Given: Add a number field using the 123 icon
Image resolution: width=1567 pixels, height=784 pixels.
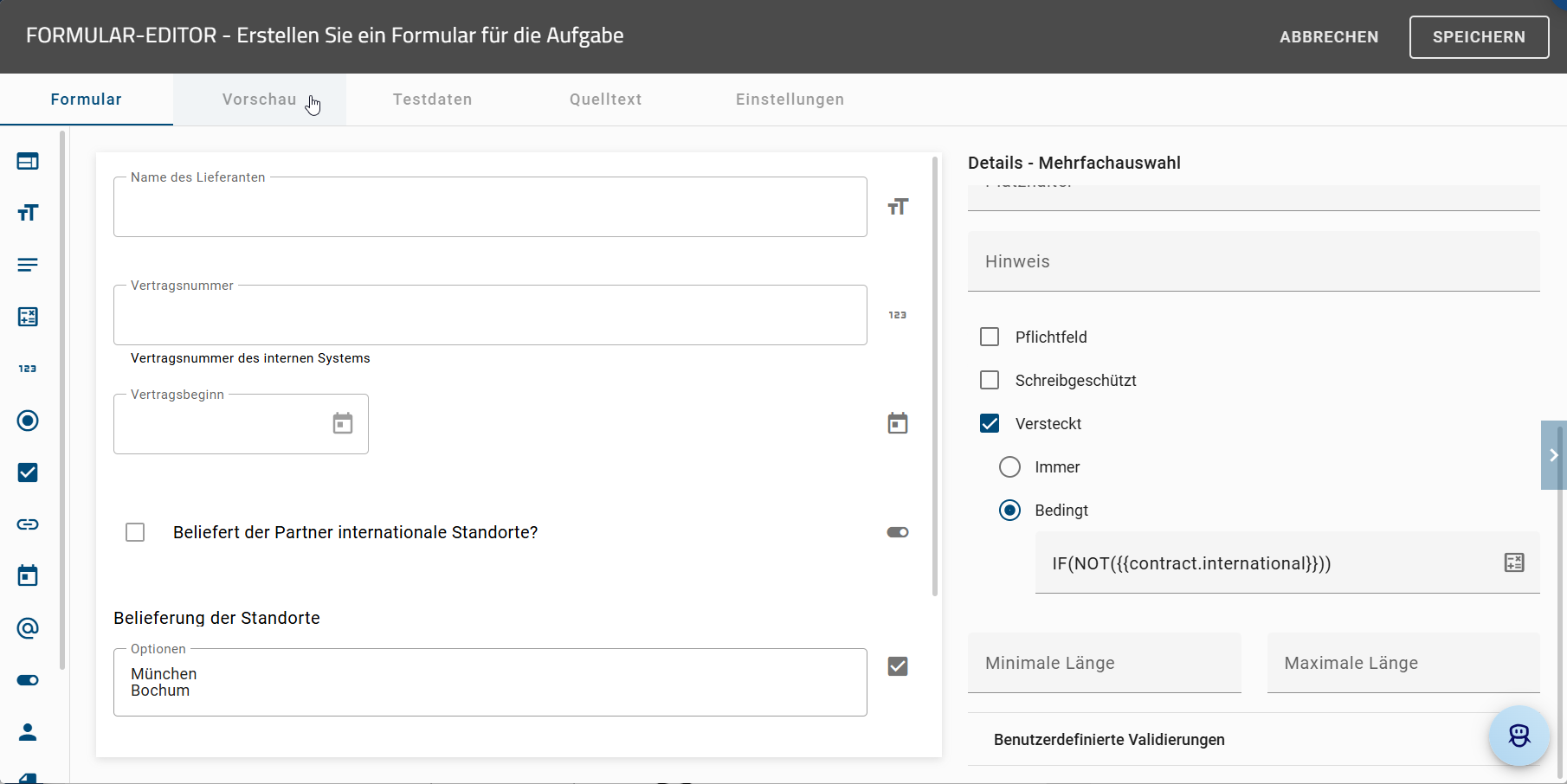Looking at the screenshot, I should 28,368.
